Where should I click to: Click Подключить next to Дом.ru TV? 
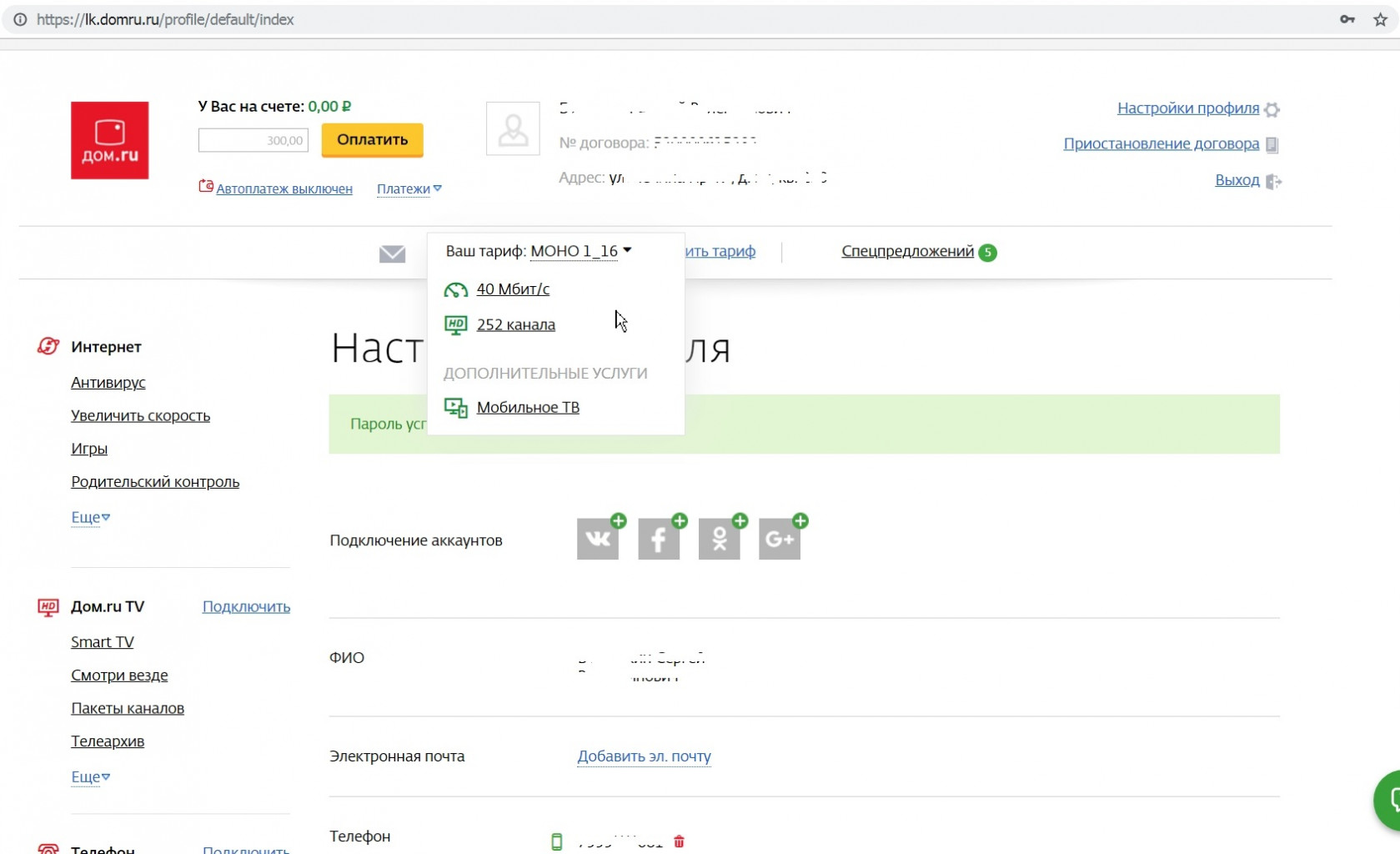246,606
